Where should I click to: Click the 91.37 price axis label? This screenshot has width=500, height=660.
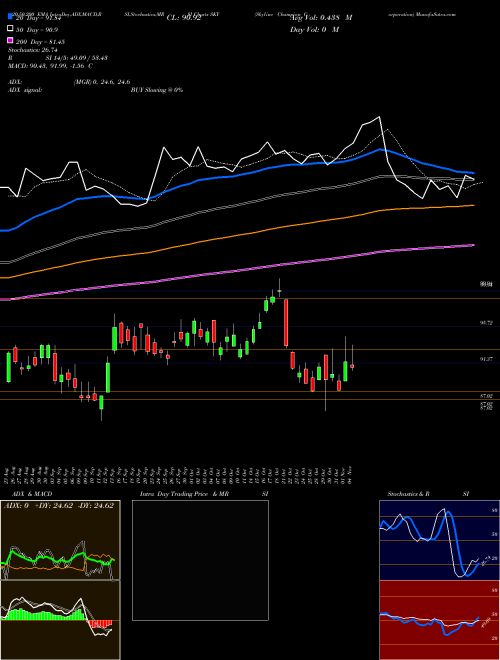coord(487,359)
